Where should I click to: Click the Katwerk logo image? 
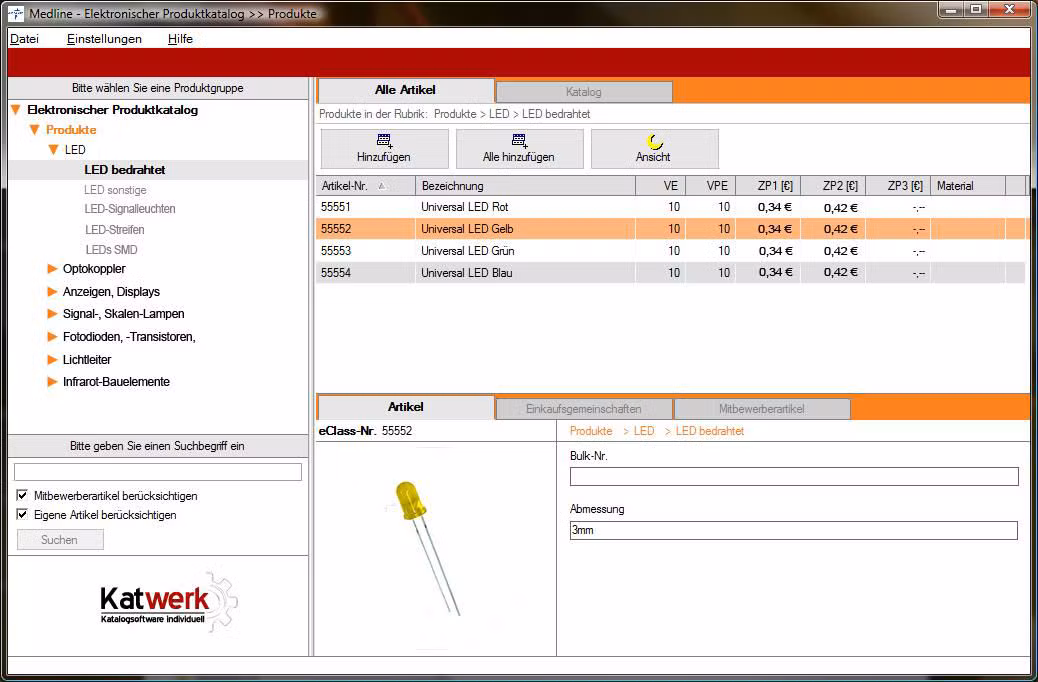158,602
